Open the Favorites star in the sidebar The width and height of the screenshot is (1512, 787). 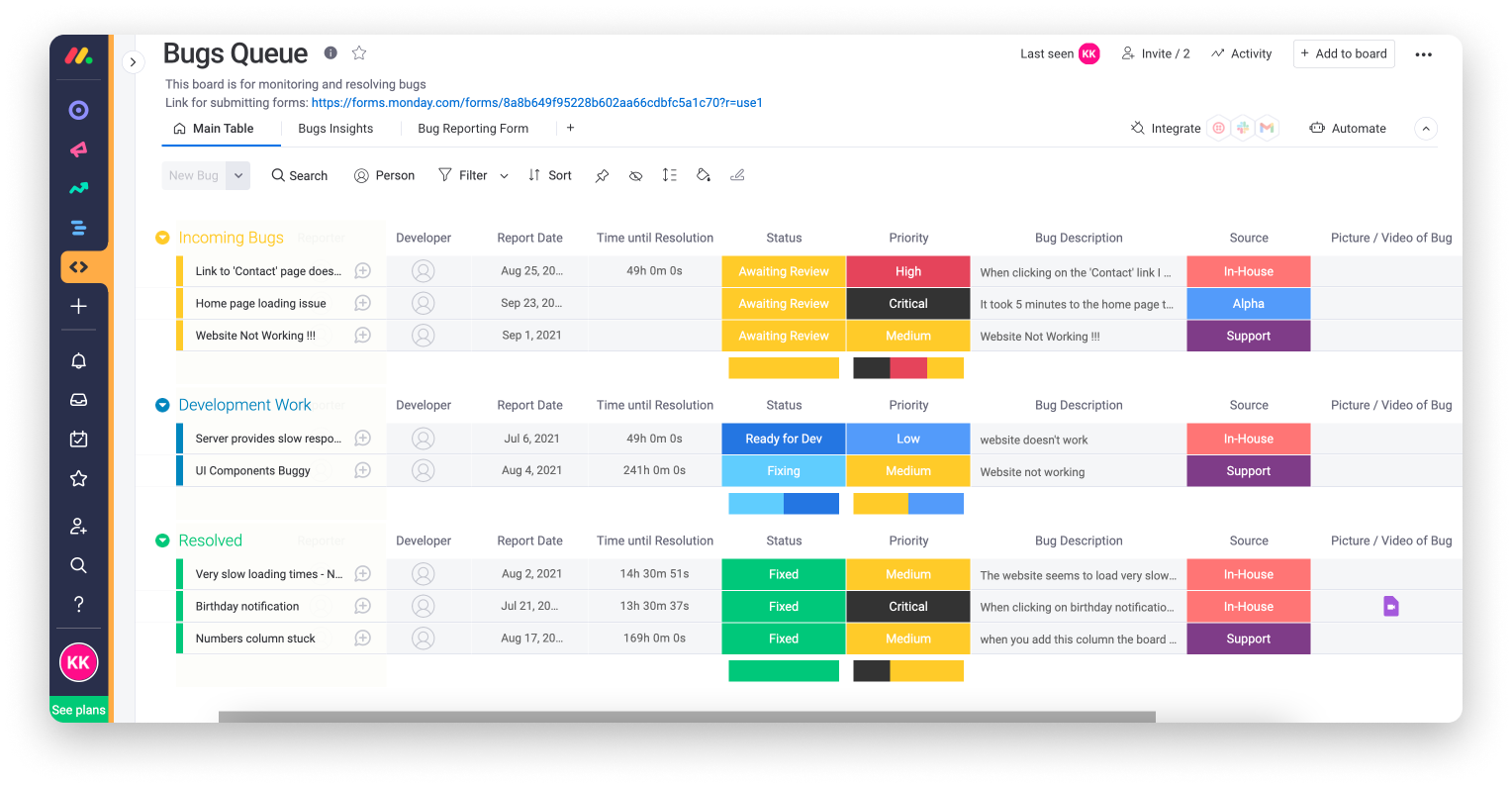coord(78,478)
